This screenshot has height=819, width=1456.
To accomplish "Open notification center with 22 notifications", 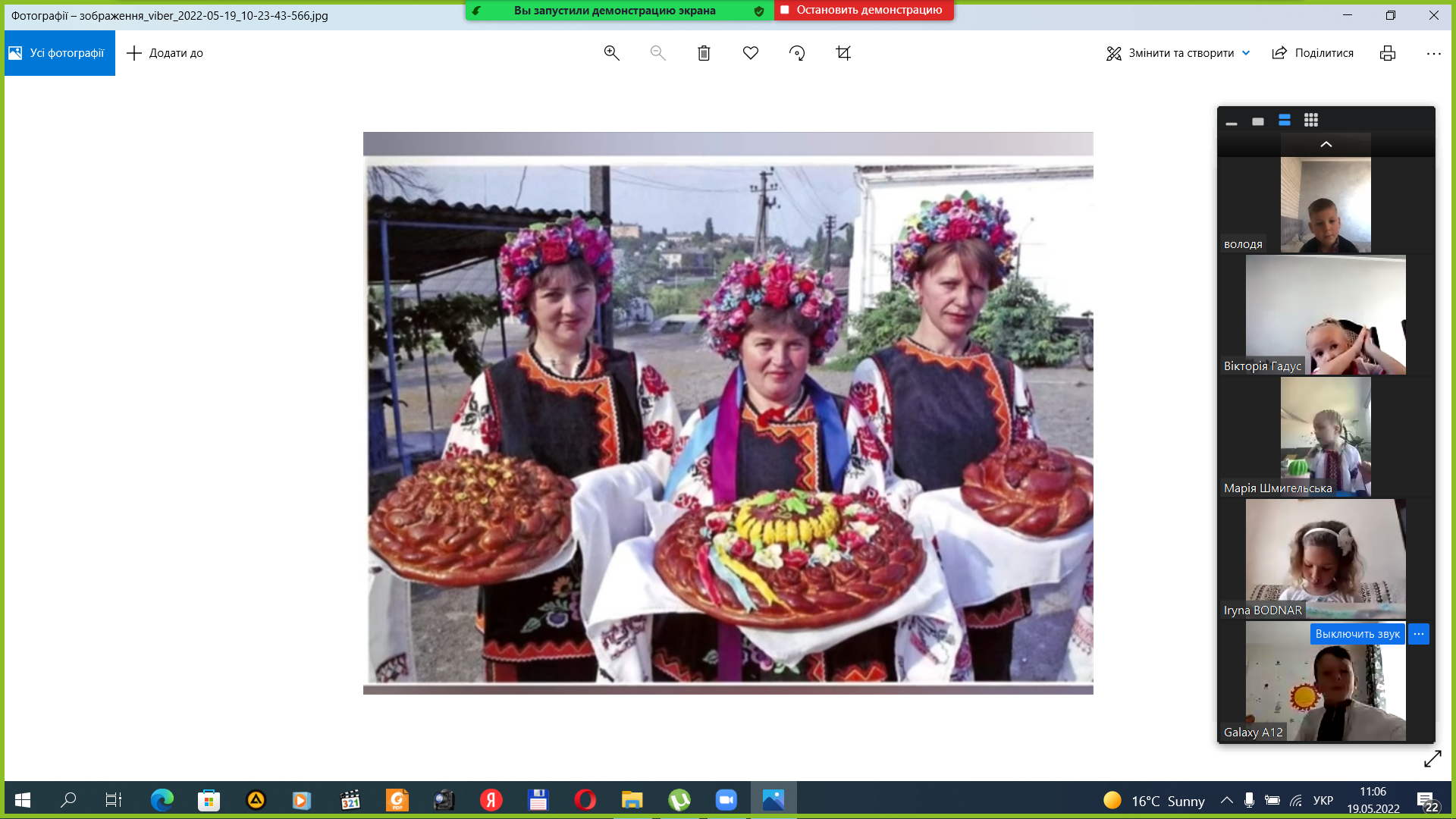I will tap(1426, 801).
